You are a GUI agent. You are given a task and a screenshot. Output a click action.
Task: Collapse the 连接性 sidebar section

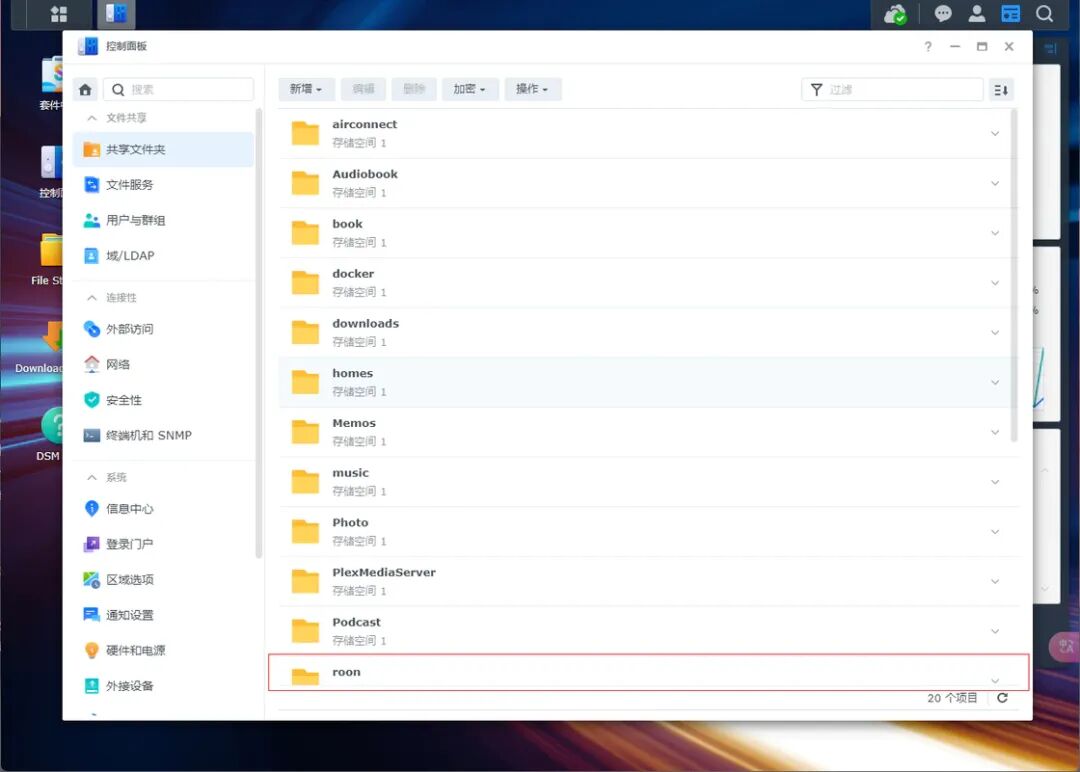coord(92,298)
